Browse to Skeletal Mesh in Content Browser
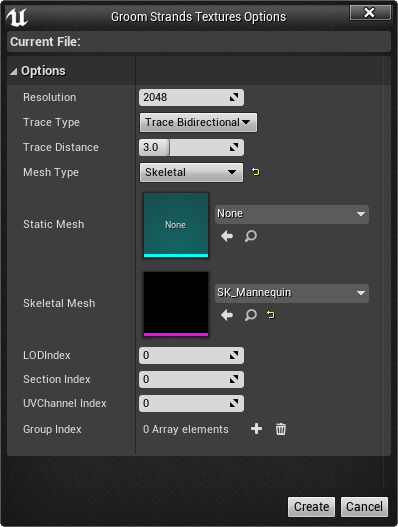398x527 pixels. [x=251, y=315]
